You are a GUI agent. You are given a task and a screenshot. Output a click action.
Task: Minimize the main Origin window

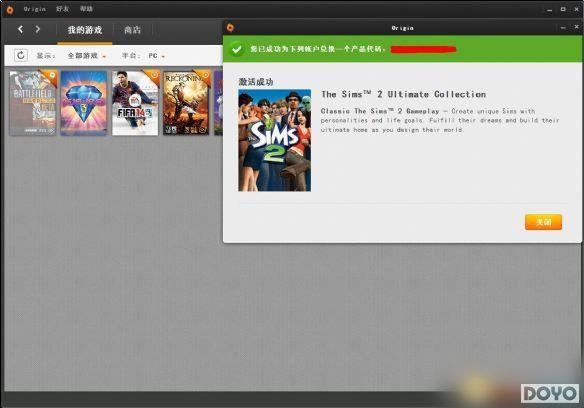click(x=550, y=10)
